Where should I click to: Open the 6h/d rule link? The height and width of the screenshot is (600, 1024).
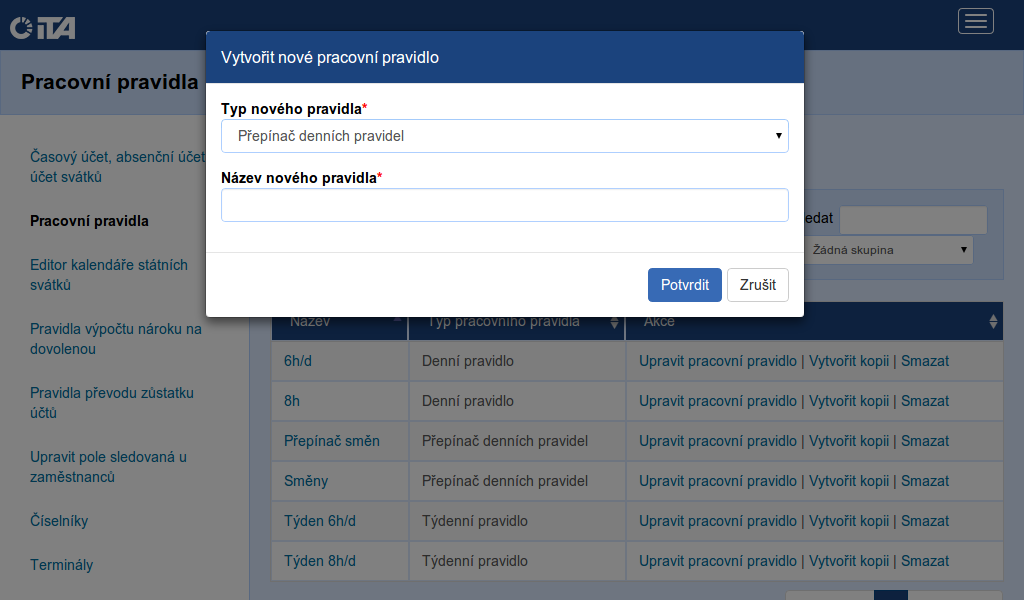tap(298, 361)
